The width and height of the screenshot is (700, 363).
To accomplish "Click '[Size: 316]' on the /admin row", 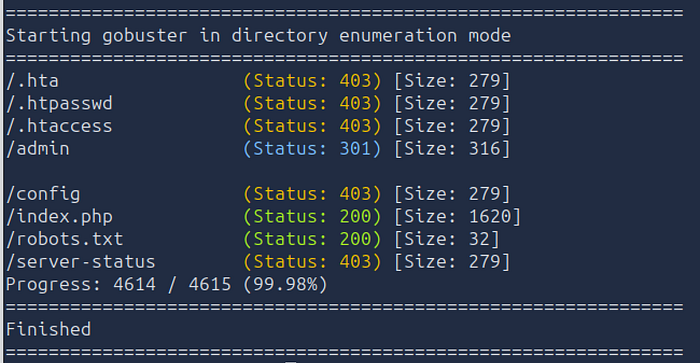I will 452,149.
